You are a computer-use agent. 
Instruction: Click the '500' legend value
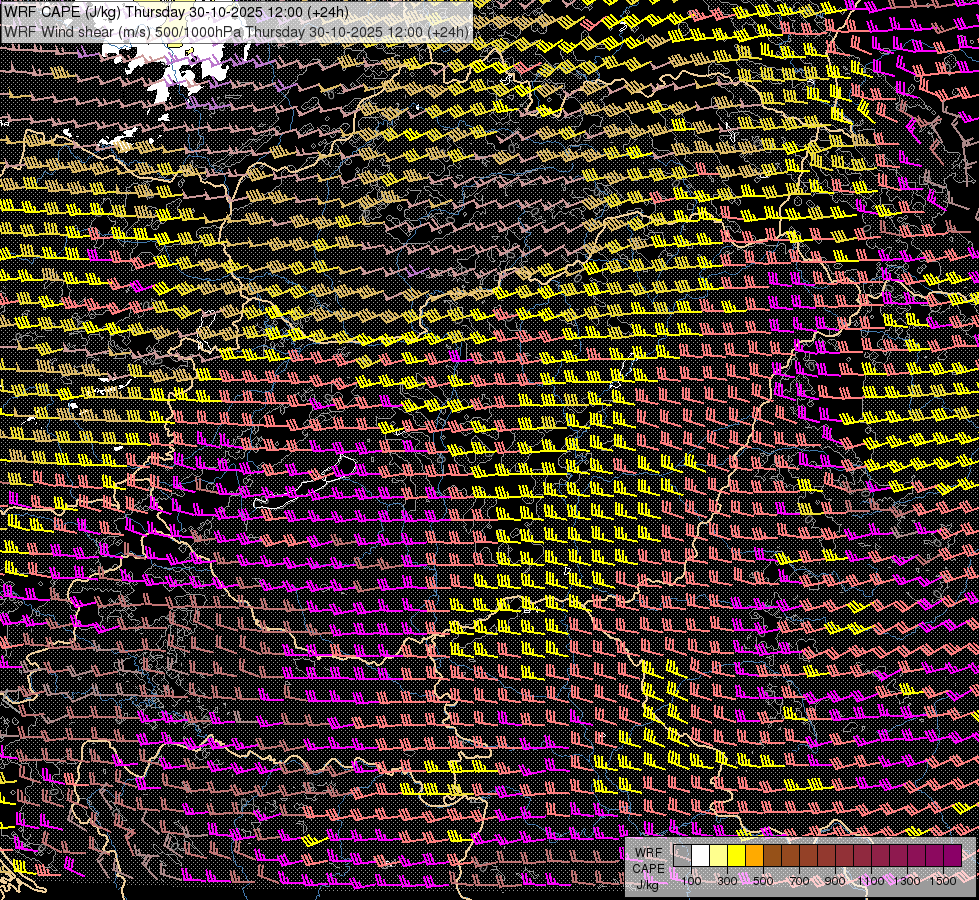(763, 881)
